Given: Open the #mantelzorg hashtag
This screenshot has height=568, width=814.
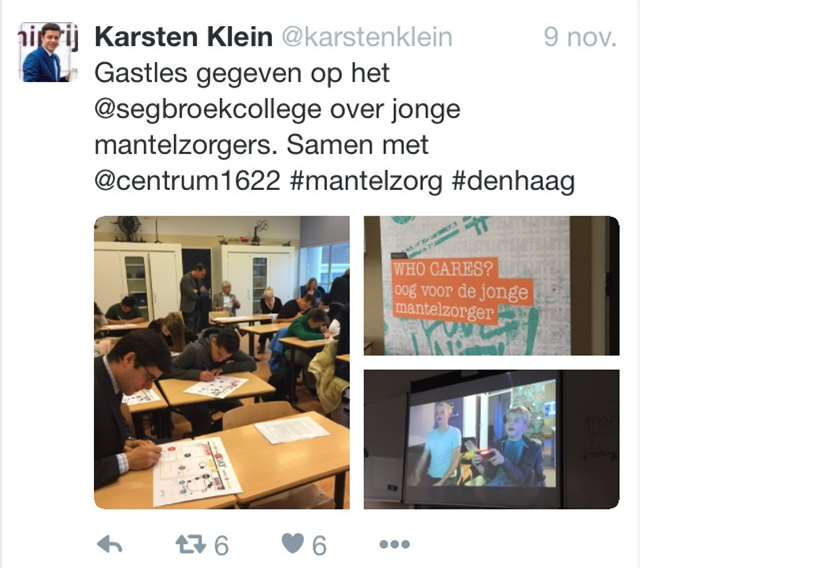Looking at the screenshot, I should pyautogui.click(x=367, y=181).
